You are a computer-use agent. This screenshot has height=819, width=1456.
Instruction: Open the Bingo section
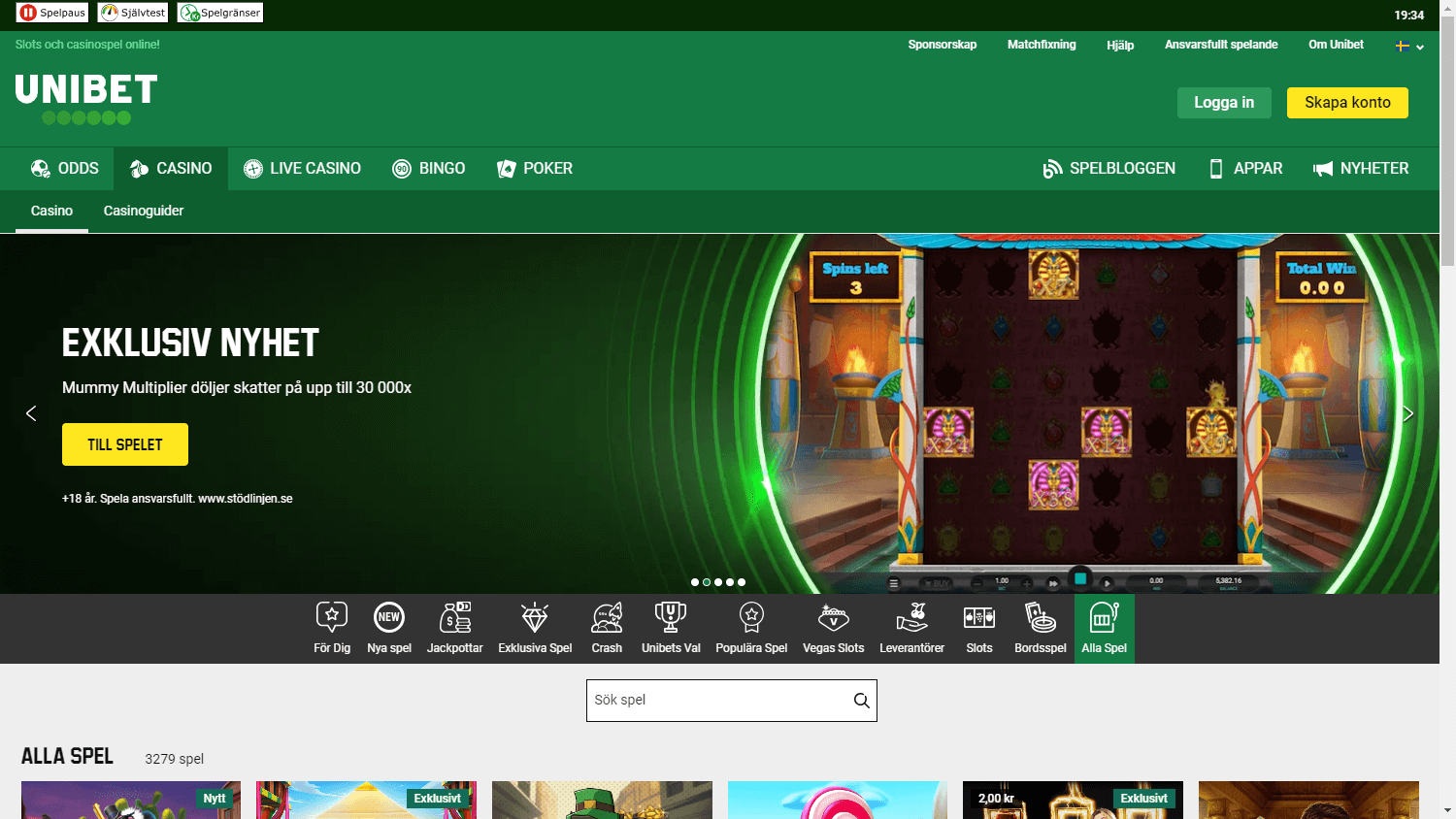(x=429, y=169)
